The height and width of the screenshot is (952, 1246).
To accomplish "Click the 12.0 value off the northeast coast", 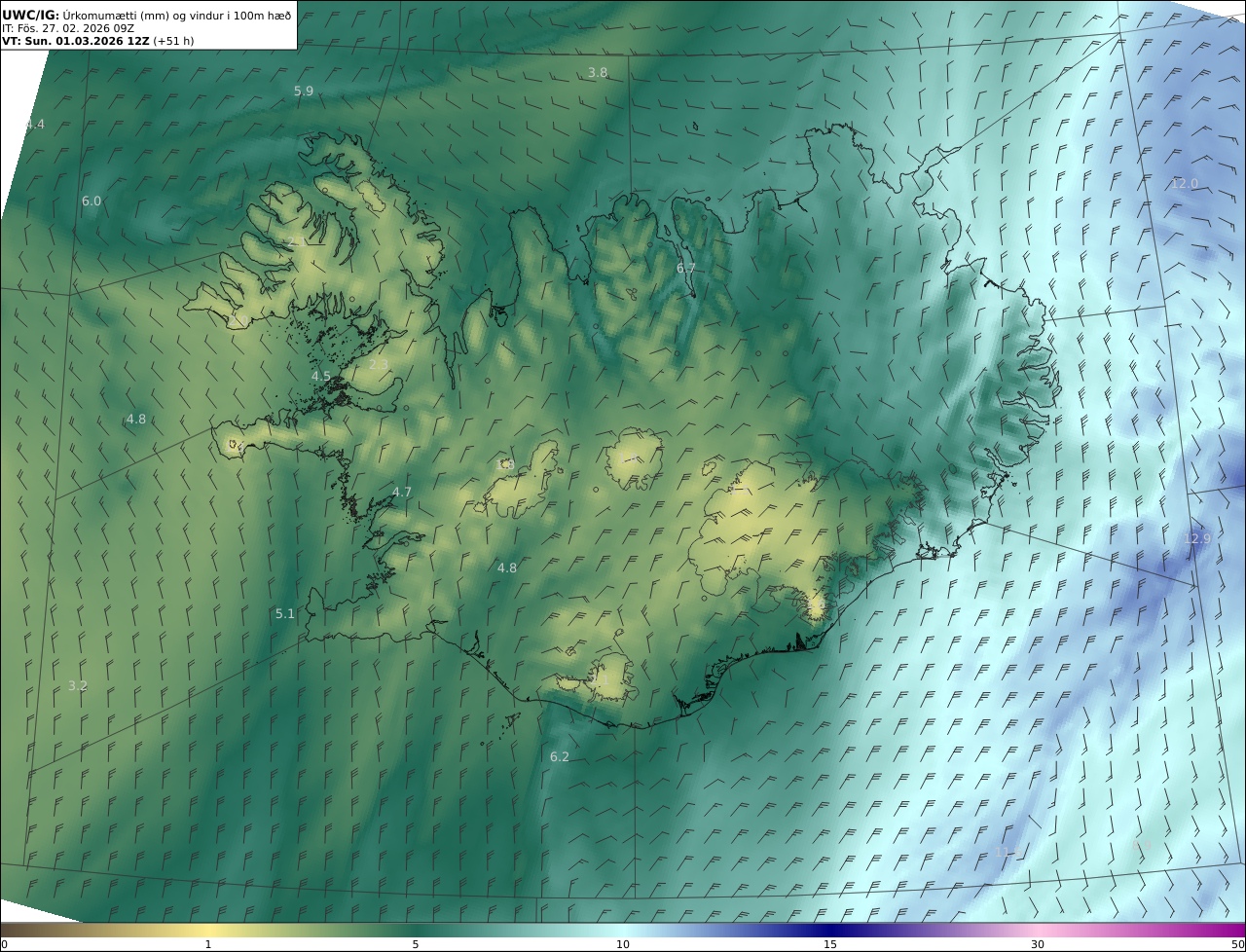I will click(1185, 184).
